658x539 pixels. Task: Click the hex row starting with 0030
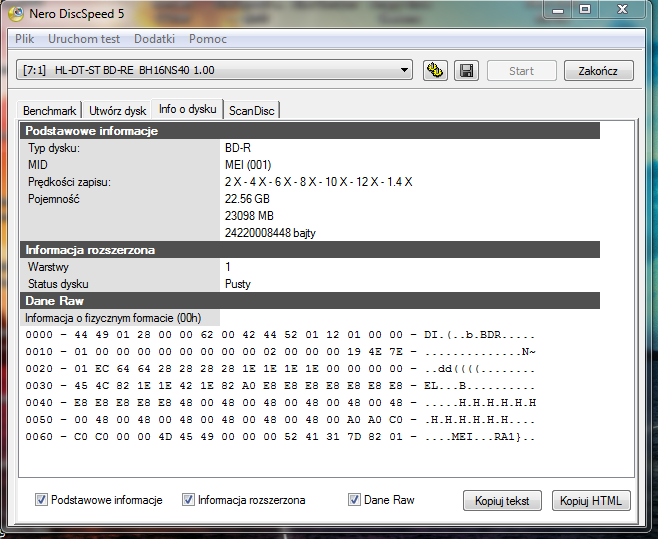tap(280, 386)
